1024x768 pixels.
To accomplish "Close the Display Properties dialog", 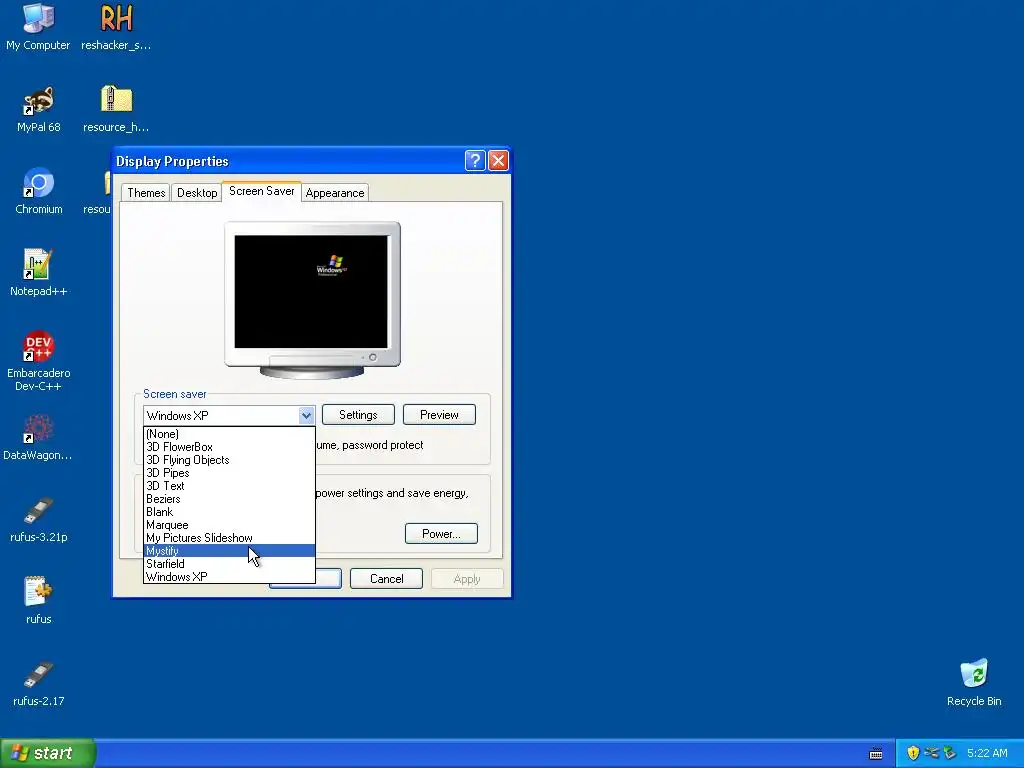I will coord(498,161).
